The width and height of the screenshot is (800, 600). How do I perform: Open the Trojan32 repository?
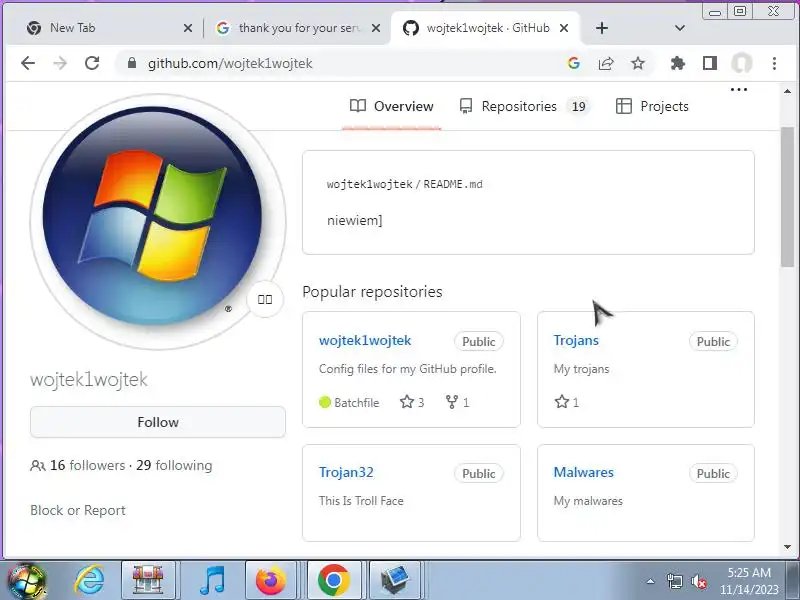coord(346,472)
